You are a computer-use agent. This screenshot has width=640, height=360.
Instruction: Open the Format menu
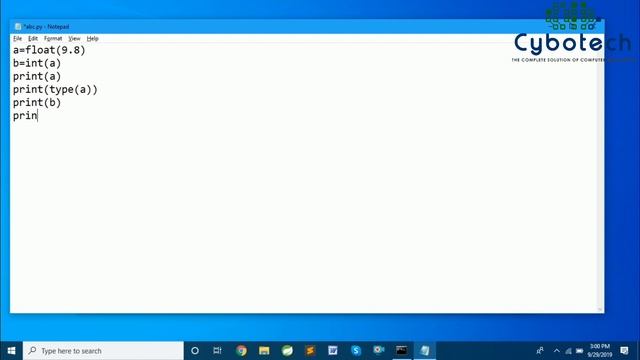[x=53, y=38]
